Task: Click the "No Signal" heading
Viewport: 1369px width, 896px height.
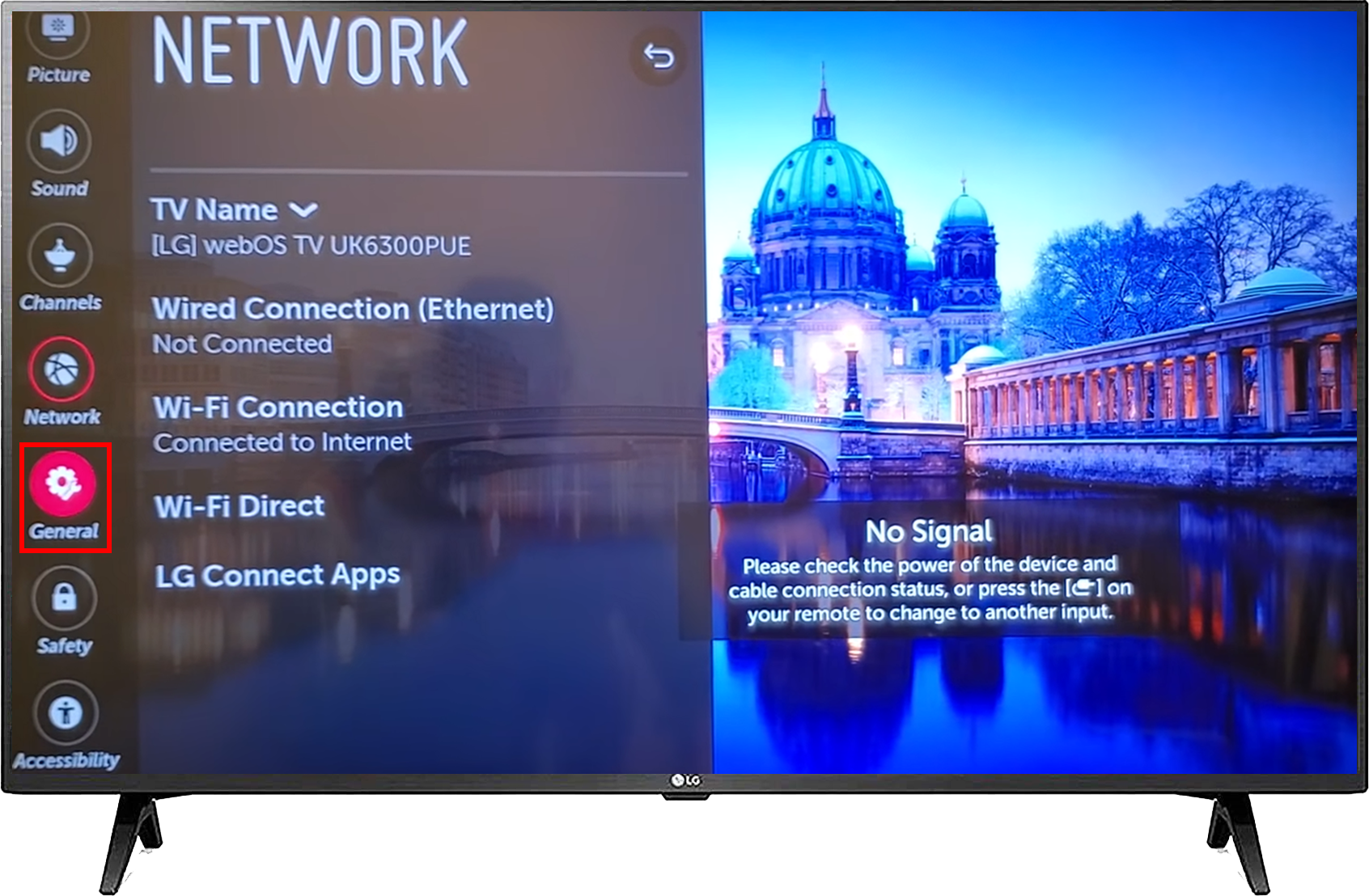Action: (x=929, y=531)
